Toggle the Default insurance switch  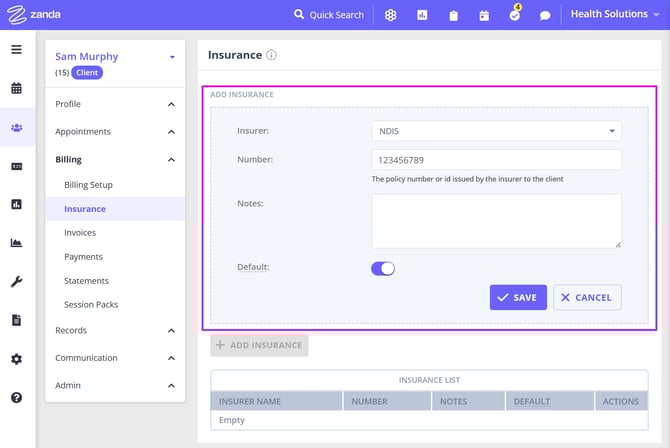click(x=383, y=268)
